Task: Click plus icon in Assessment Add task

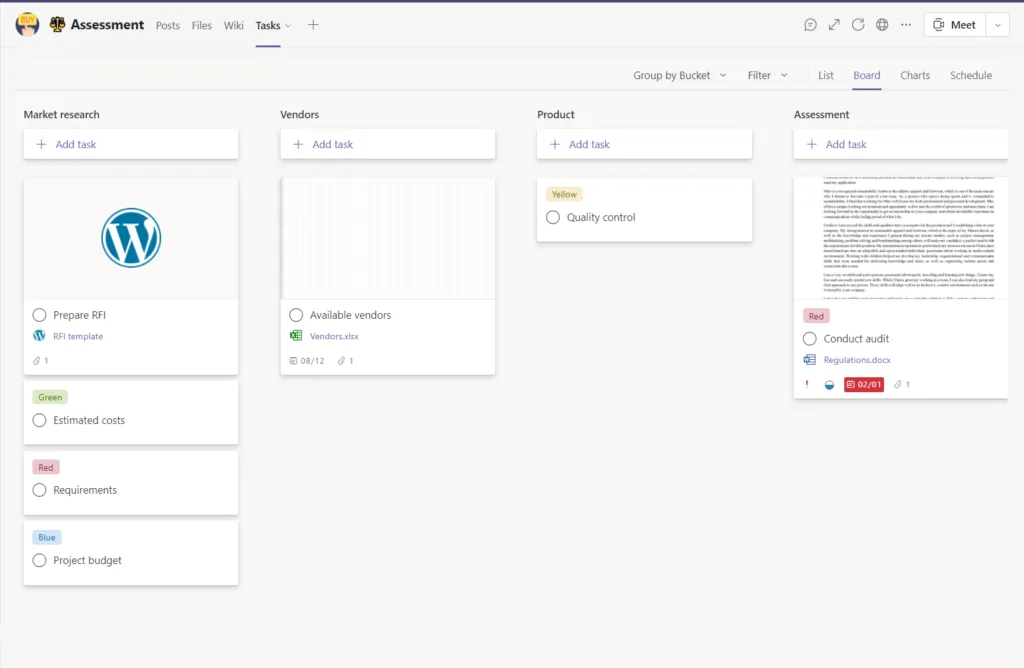Action: click(x=811, y=144)
